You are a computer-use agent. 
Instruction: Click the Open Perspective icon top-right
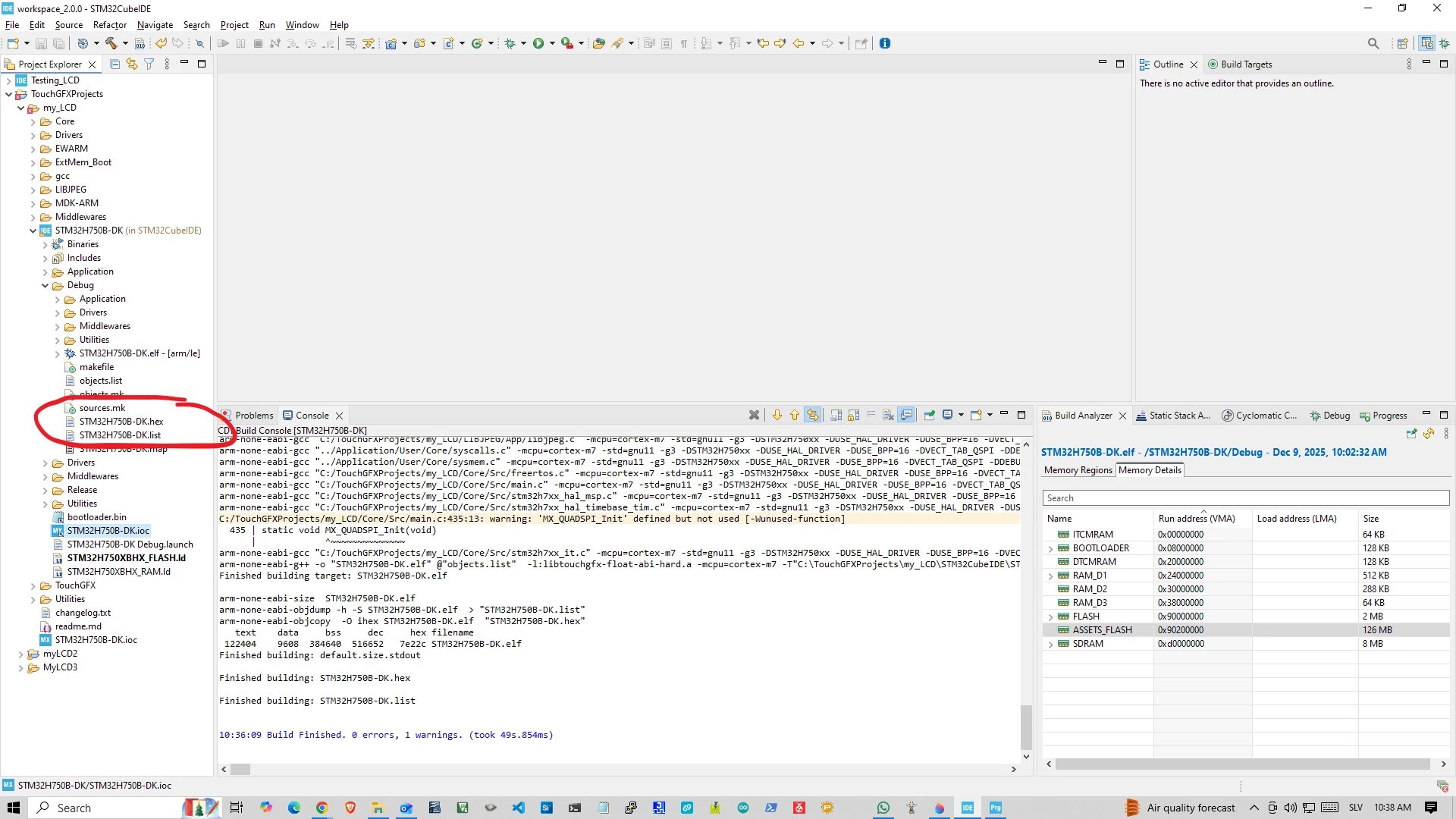click(1403, 43)
